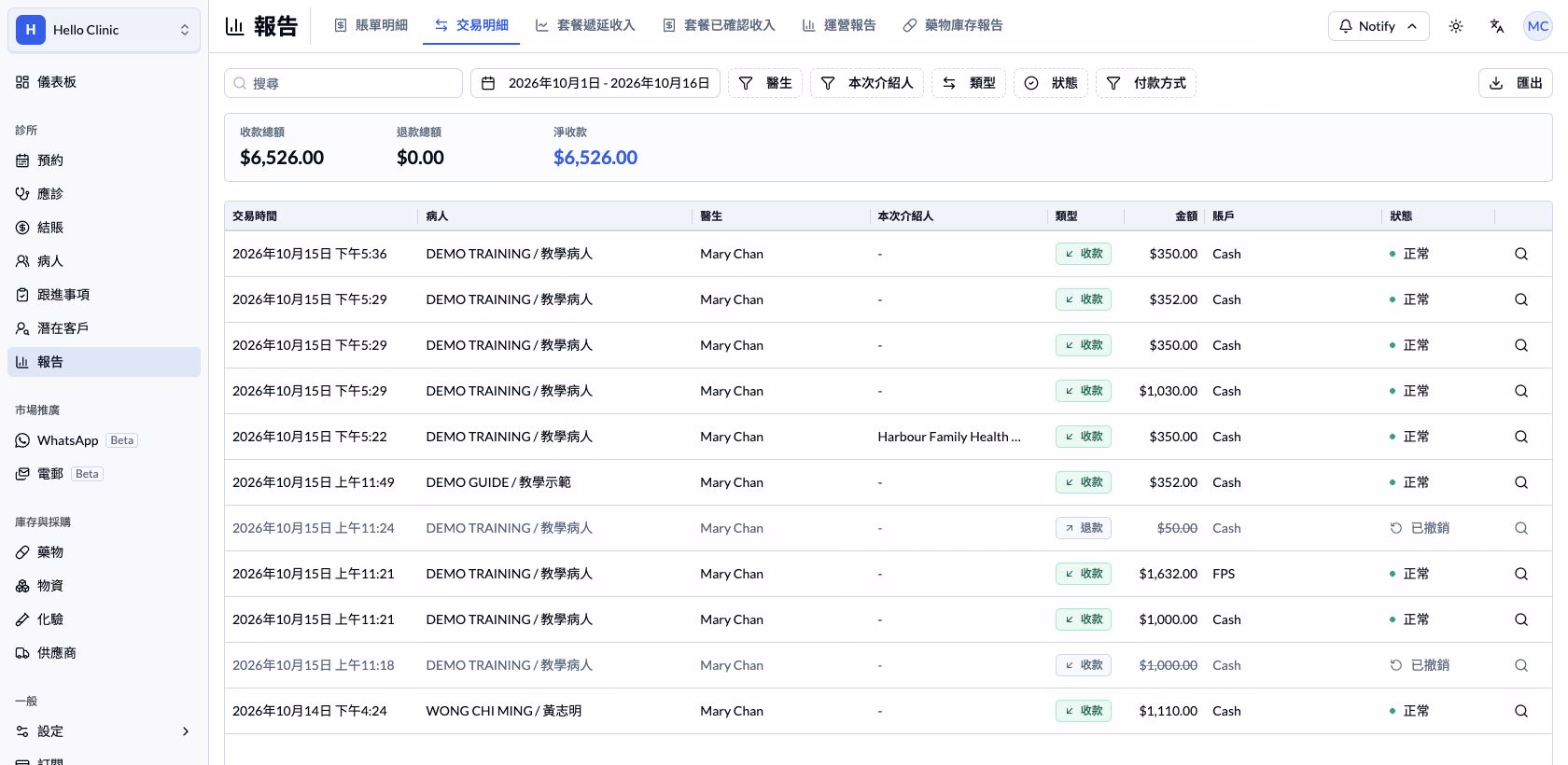Open the 本次介紹人 referrer filter

pyautogui.click(x=867, y=83)
